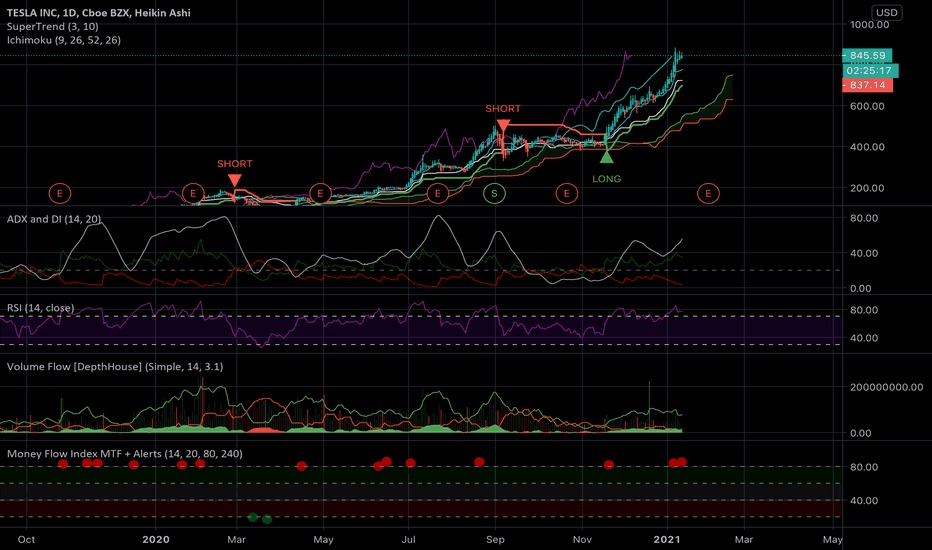Click the 200.00 price axis label
This screenshot has height=550, width=932.
pyautogui.click(x=867, y=188)
